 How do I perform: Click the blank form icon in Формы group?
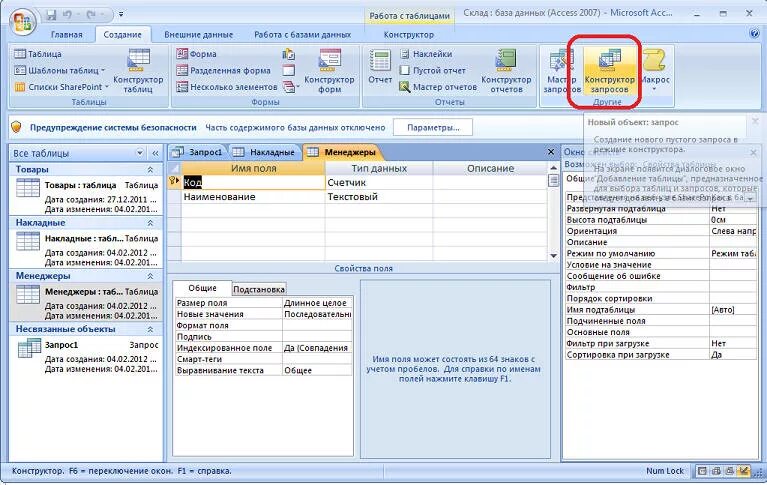point(289,70)
